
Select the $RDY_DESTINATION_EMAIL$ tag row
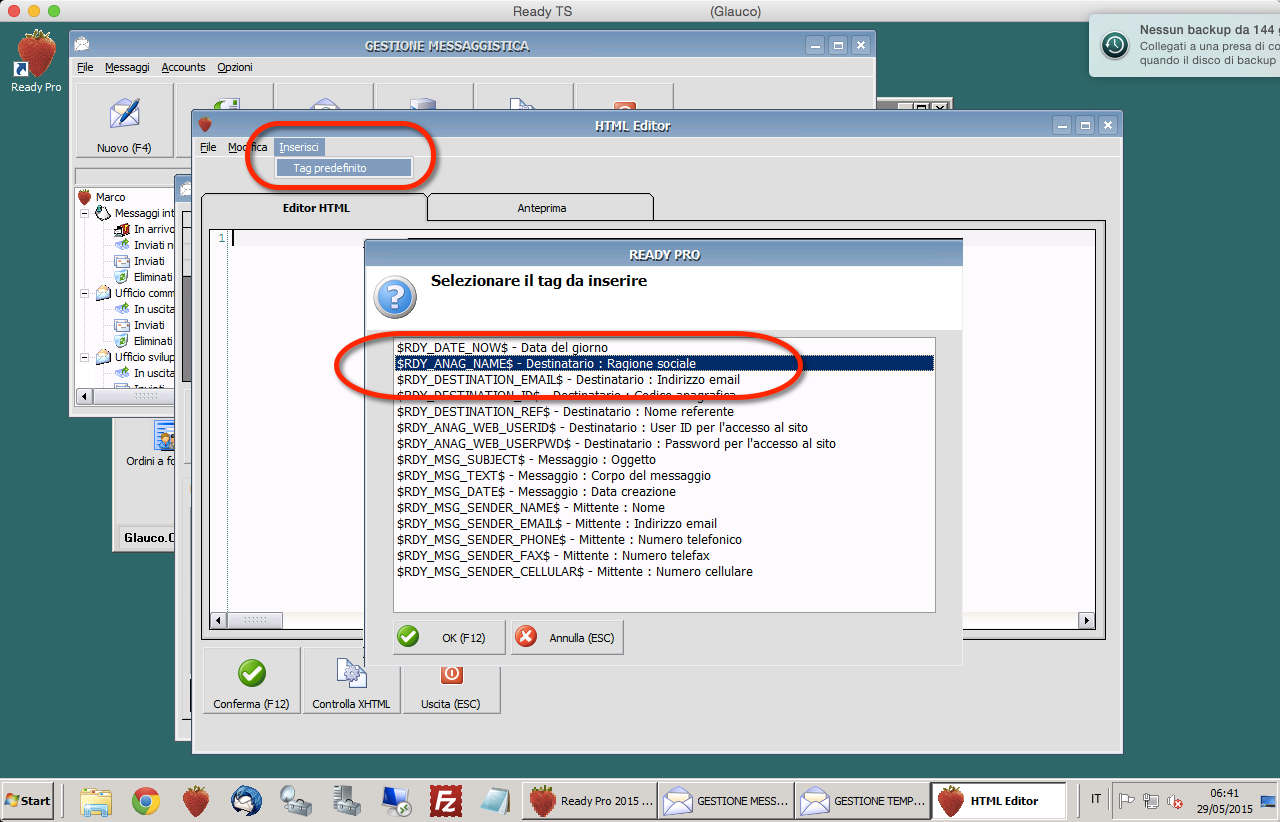(664, 379)
